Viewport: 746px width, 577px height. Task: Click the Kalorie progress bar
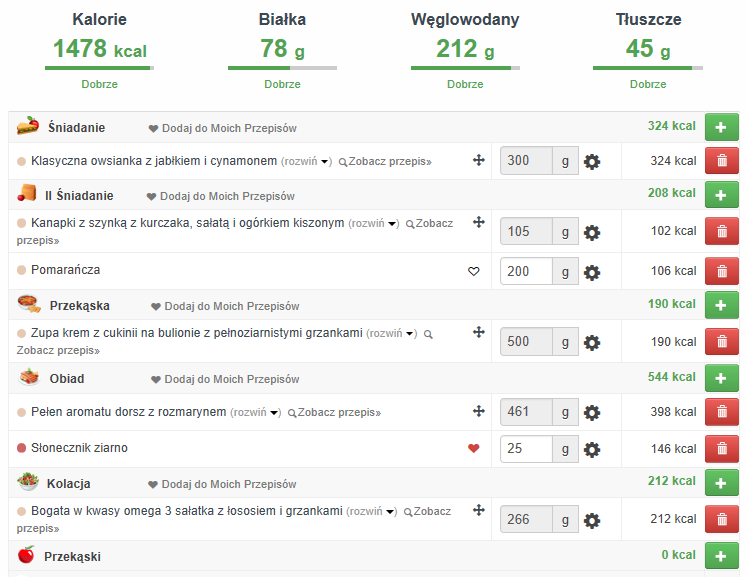pyautogui.click(x=99, y=68)
